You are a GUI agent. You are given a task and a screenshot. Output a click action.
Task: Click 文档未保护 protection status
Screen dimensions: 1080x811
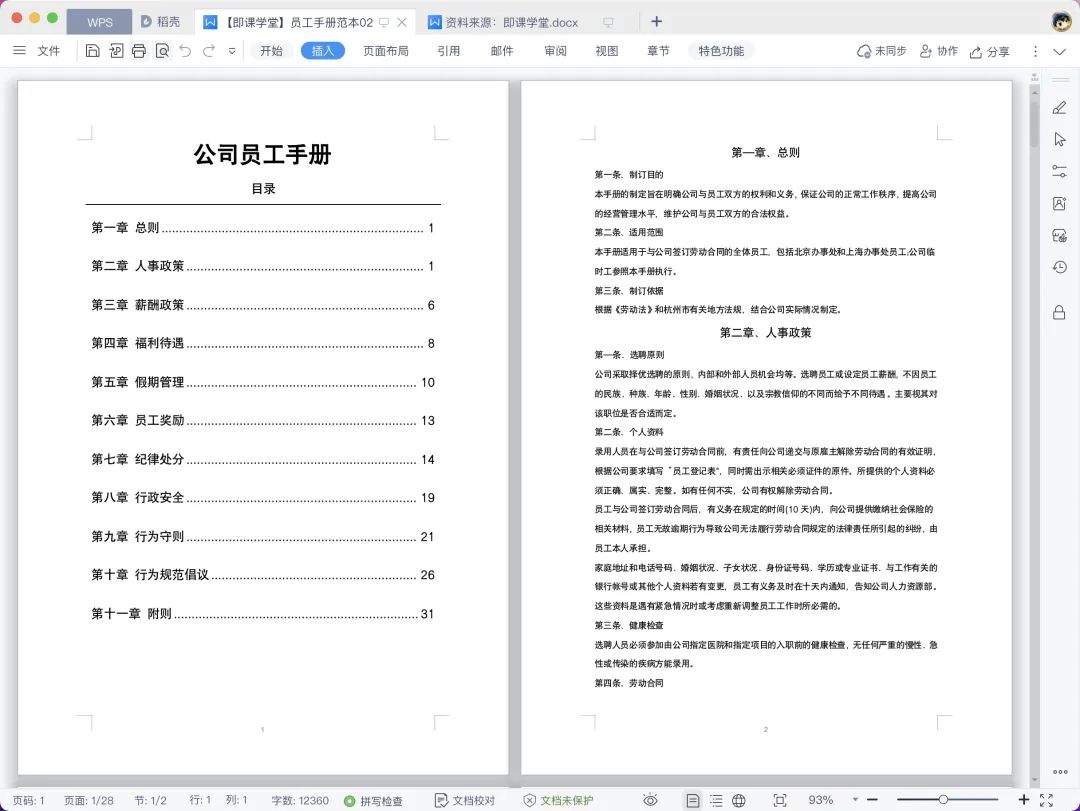pyautogui.click(x=558, y=801)
